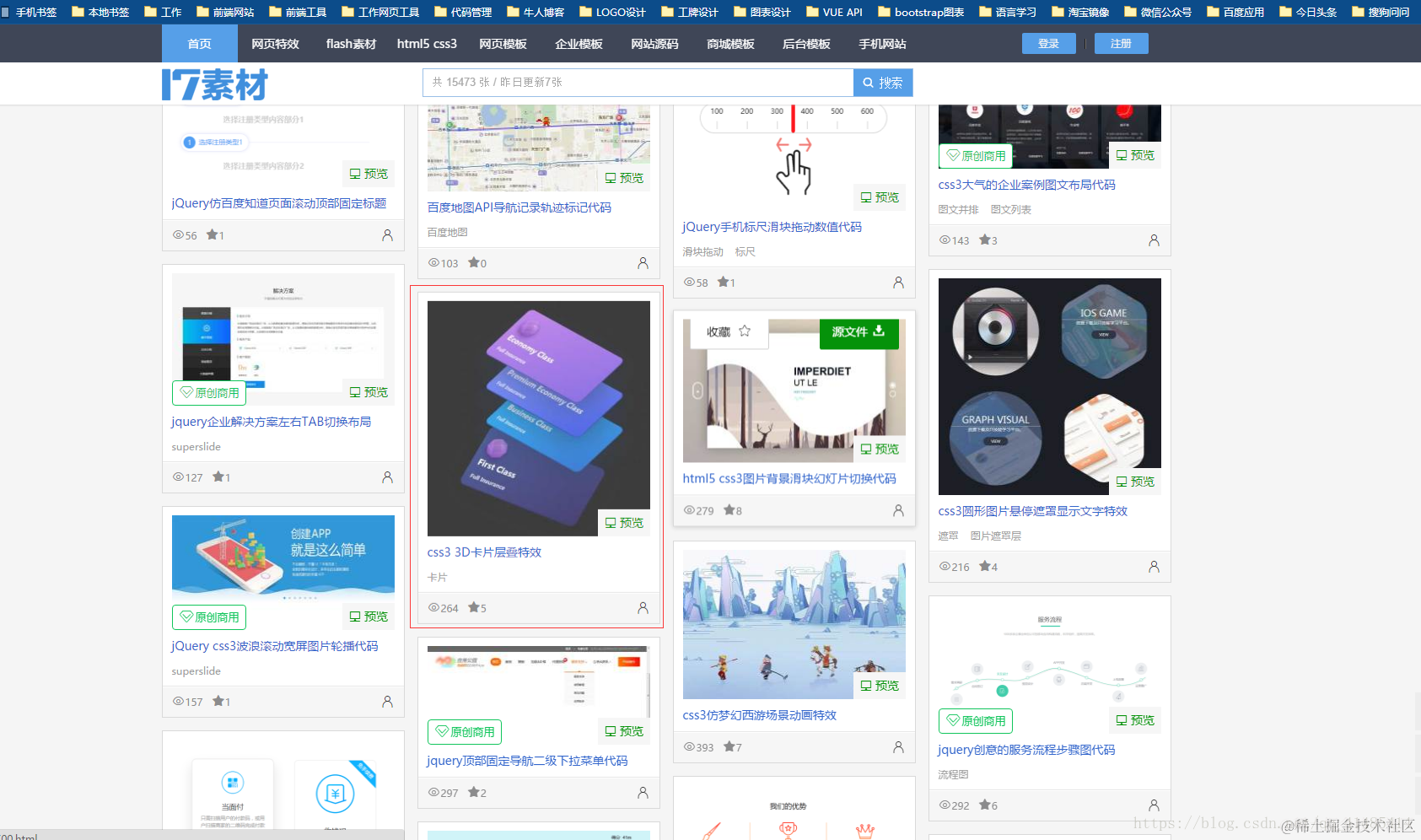This screenshot has width=1421, height=840.
Task: Open jQuery仿百度知道页面滚动顶部固定标题 link
Action: 279,203
